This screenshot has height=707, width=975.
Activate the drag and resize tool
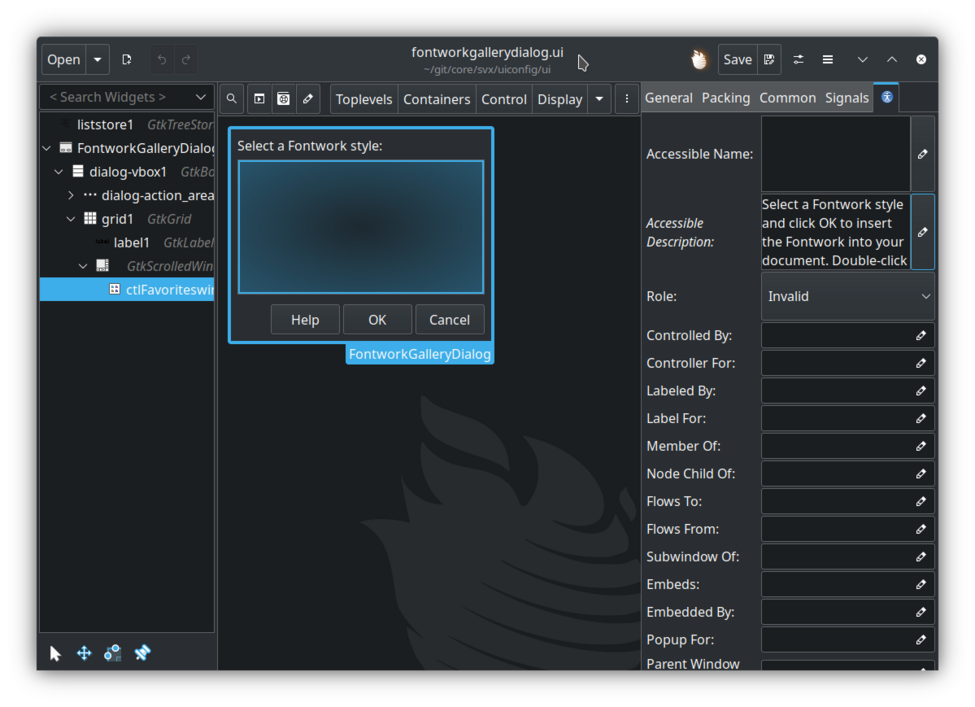point(84,653)
